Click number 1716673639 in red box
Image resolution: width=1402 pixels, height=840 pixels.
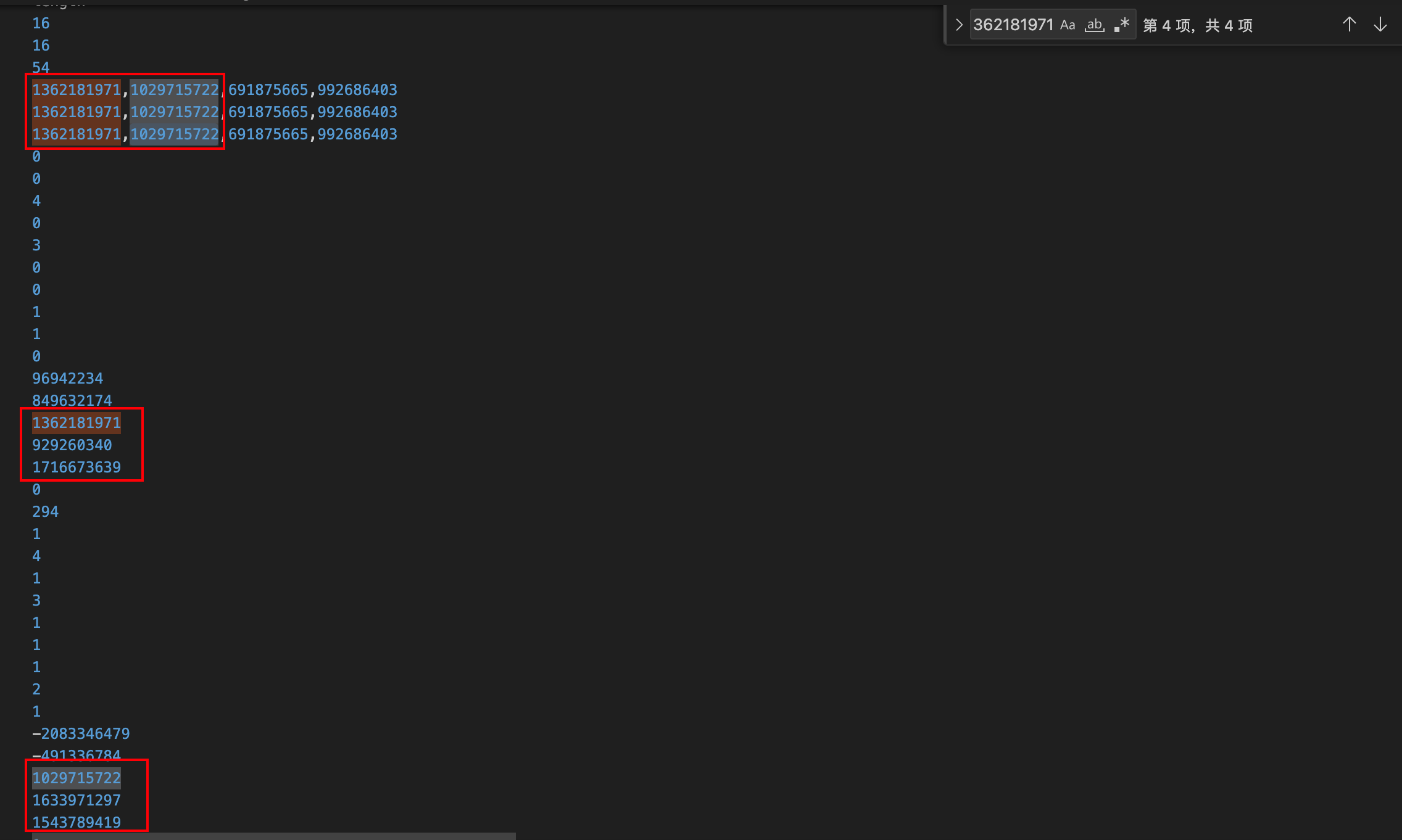coord(77,467)
